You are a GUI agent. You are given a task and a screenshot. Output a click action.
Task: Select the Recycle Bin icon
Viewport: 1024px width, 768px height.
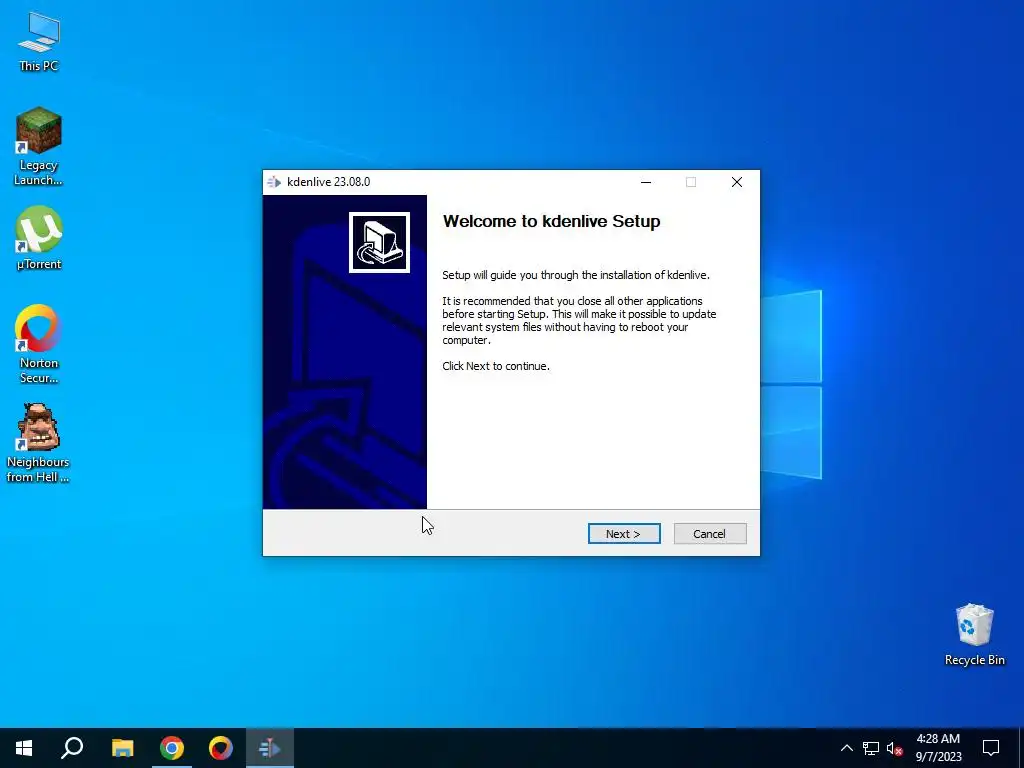974,635
